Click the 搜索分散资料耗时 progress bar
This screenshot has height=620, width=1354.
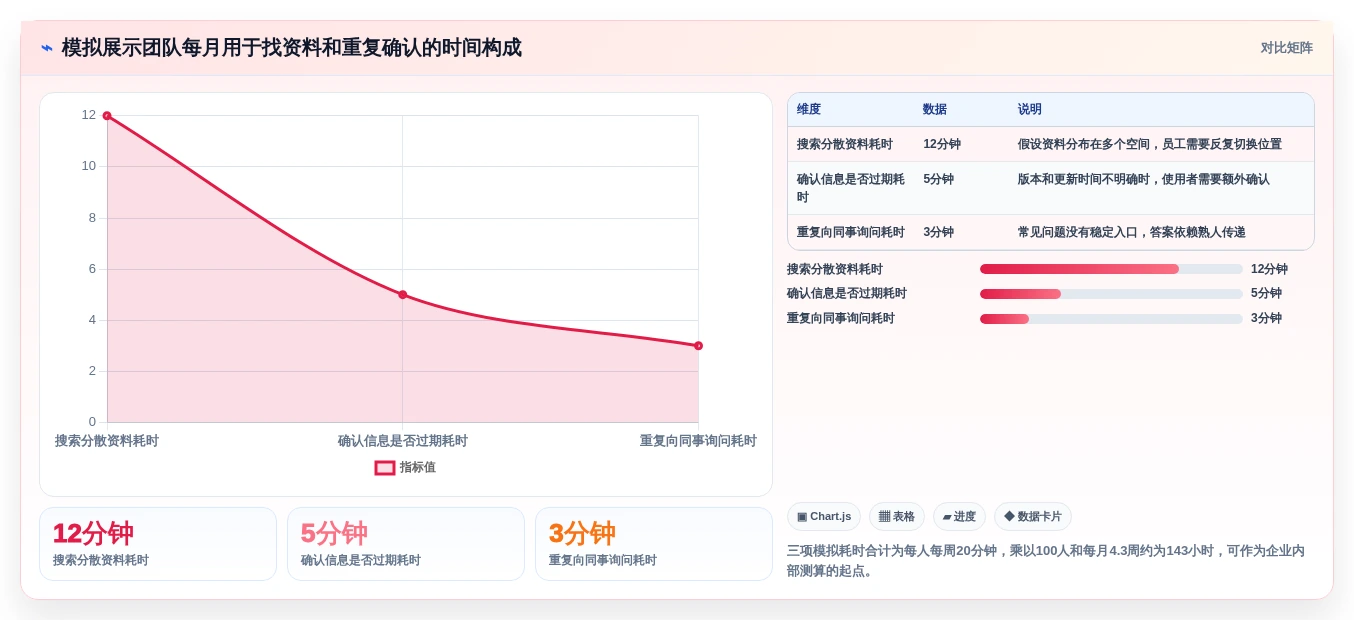point(1111,269)
